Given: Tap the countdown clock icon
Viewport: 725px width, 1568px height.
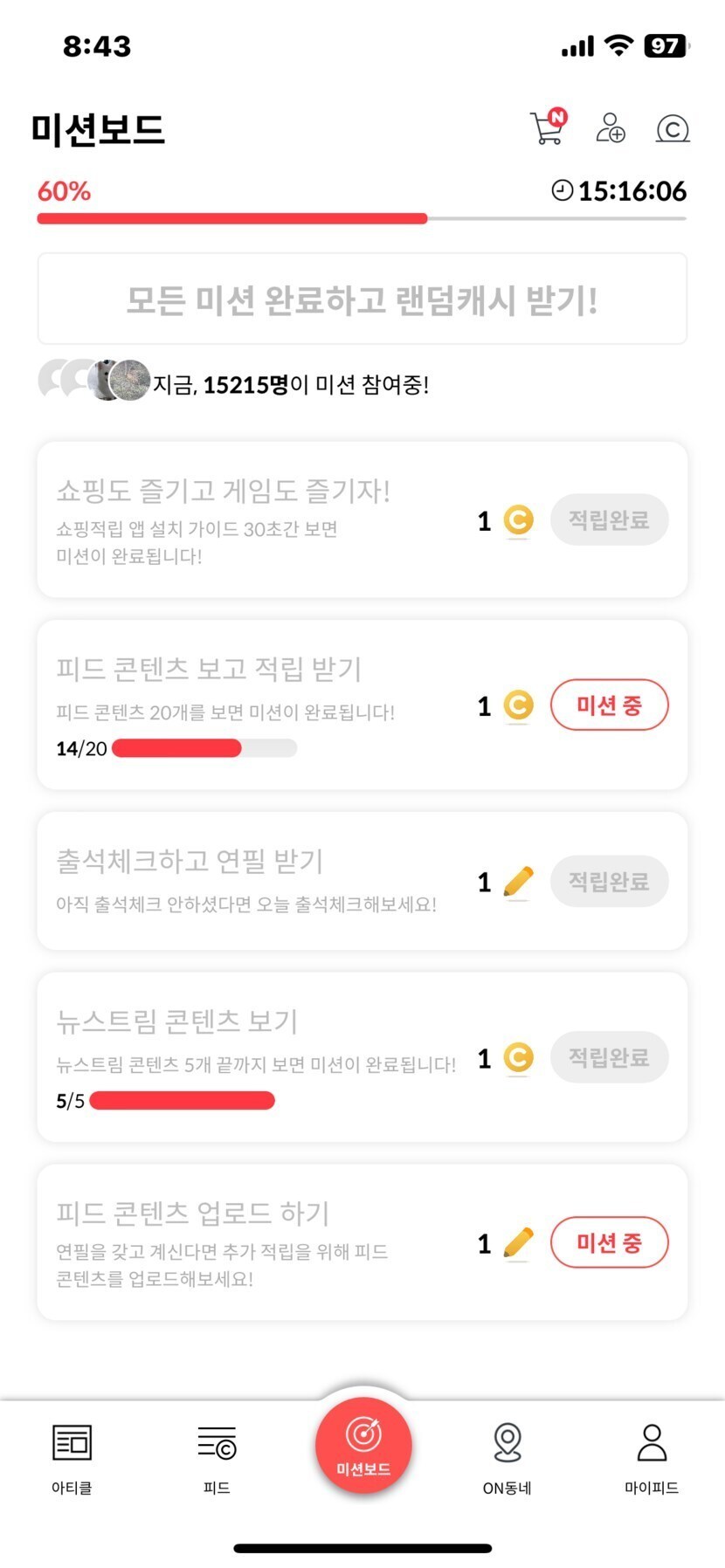Looking at the screenshot, I should [x=563, y=190].
